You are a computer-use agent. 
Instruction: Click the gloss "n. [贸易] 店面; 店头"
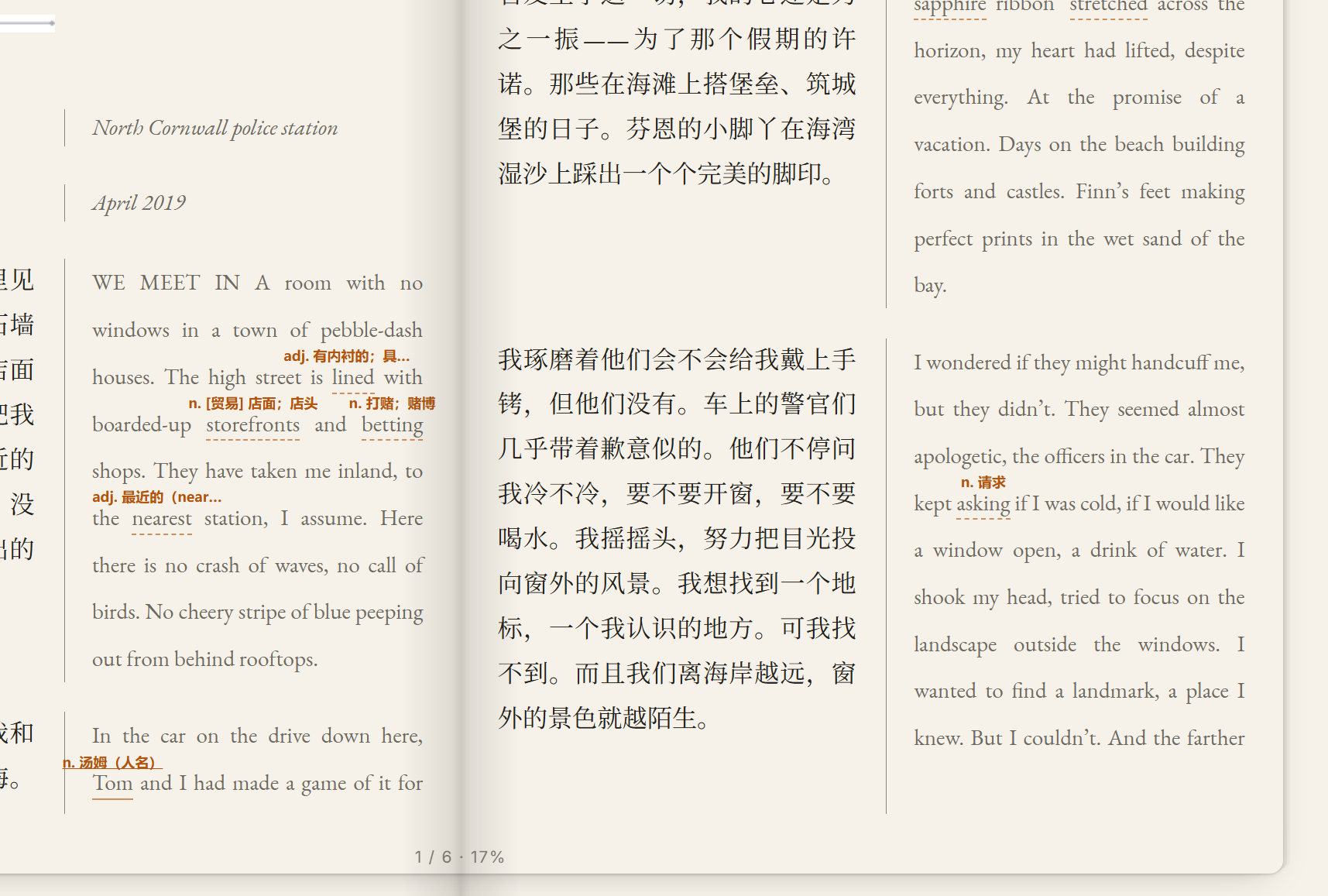click(252, 403)
